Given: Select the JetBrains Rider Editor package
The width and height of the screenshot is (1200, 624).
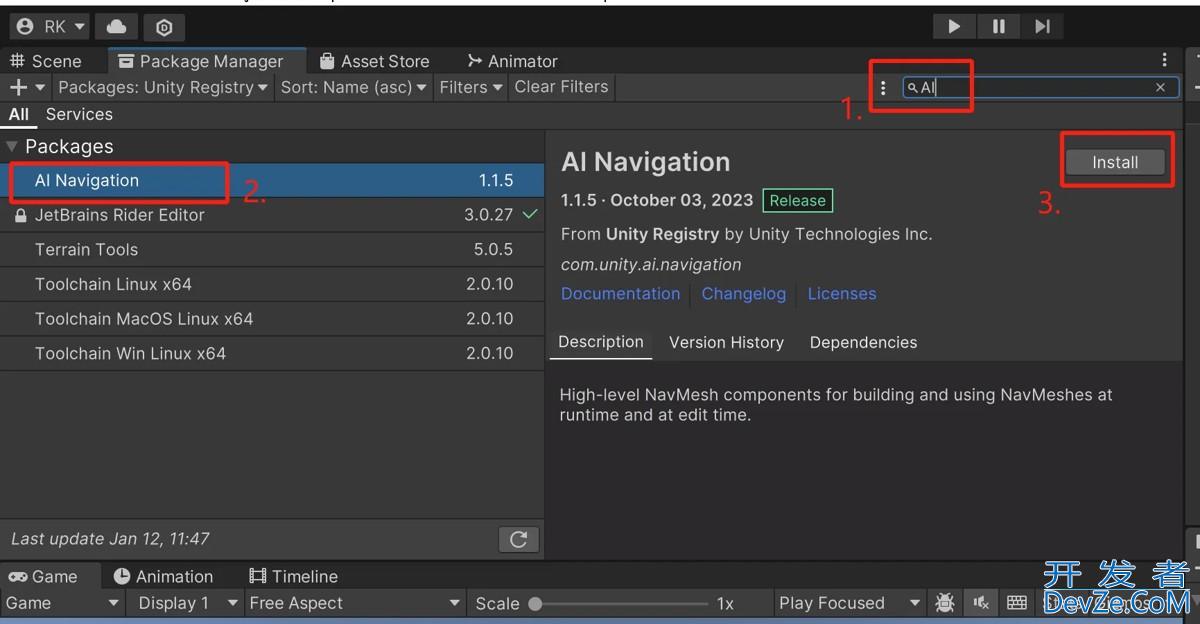Looking at the screenshot, I should point(272,215).
